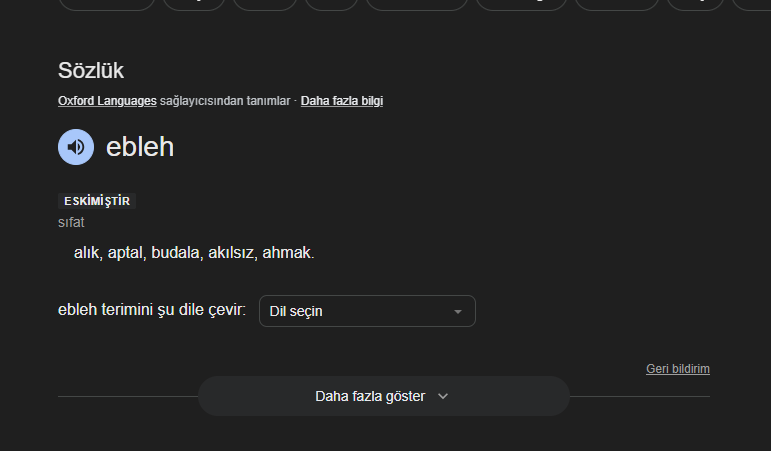Select the headword ebleh text
The width and height of the screenshot is (771, 451).
pyautogui.click(x=140, y=147)
